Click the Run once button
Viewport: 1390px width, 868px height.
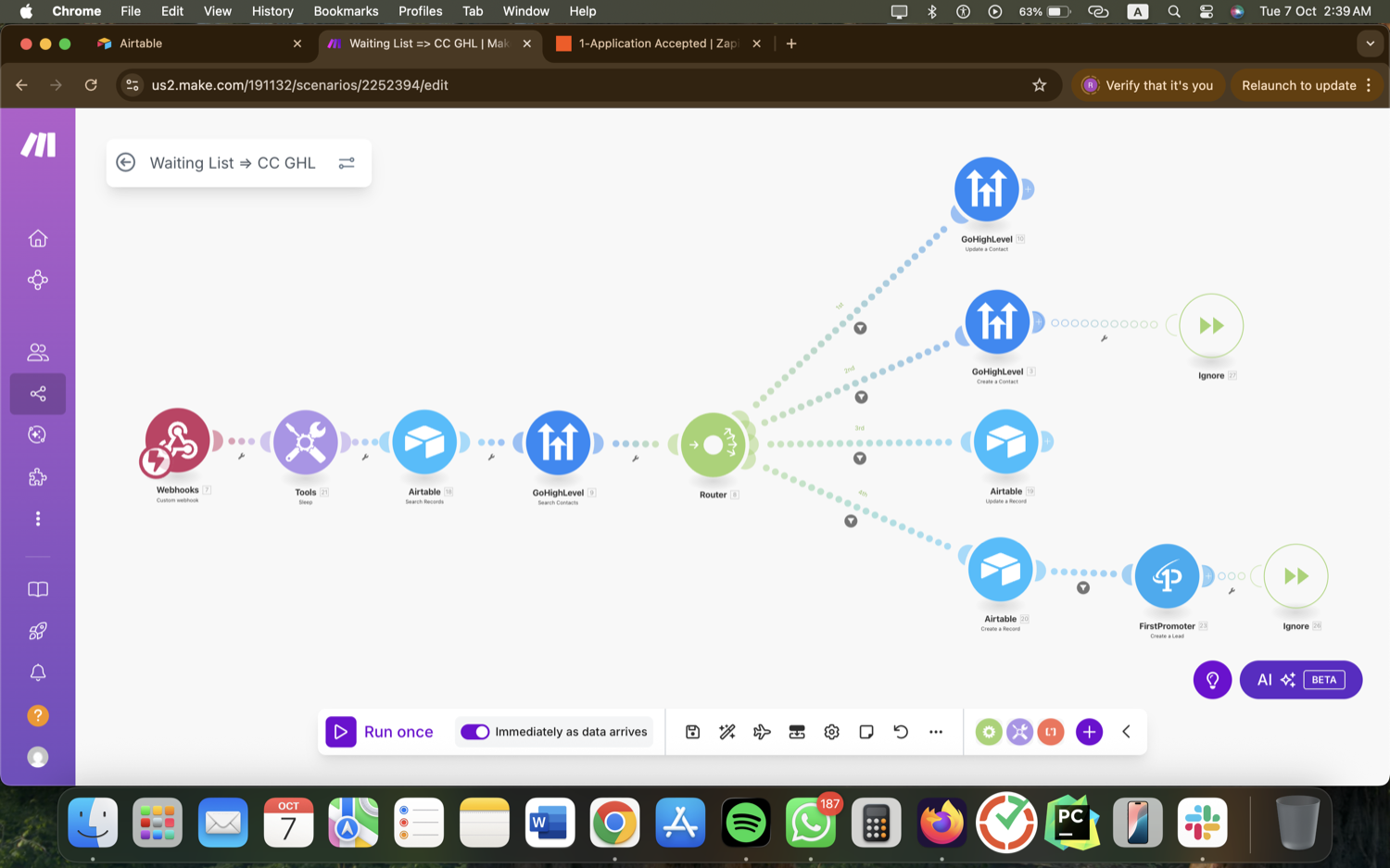380,732
